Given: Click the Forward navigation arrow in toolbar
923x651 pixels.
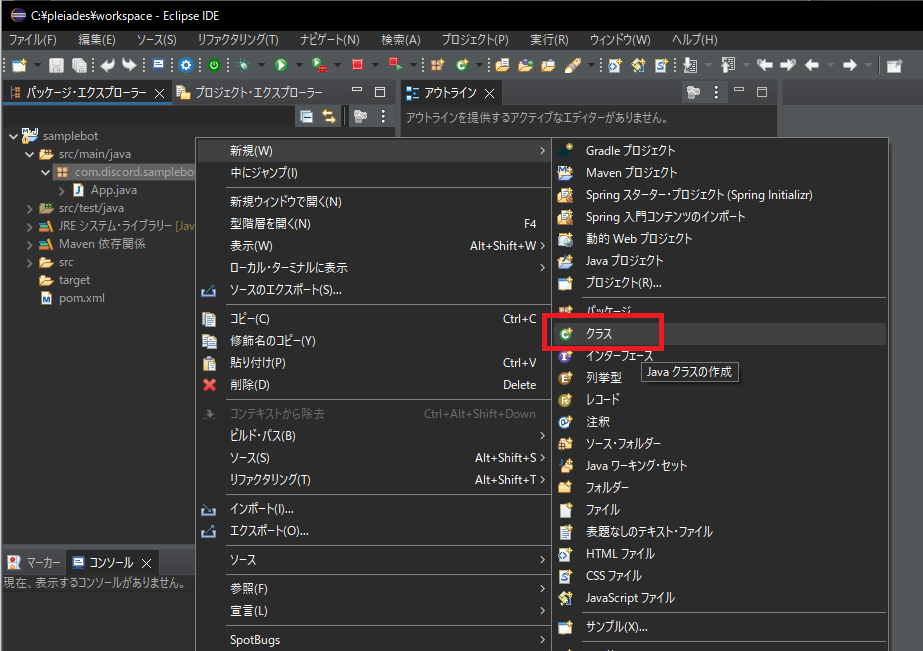Looking at the screenshot, I should coord(849,65).
